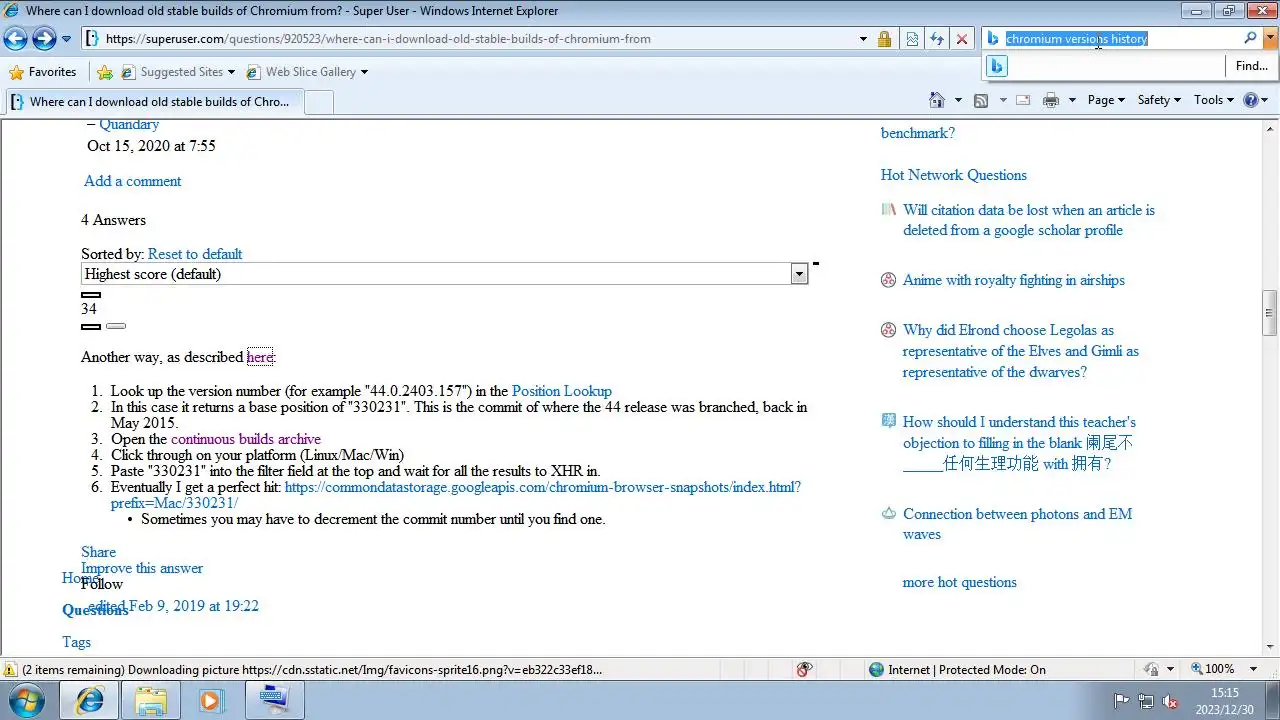
Task: Open the continuous builds archive link
Action: pos(246,439)
